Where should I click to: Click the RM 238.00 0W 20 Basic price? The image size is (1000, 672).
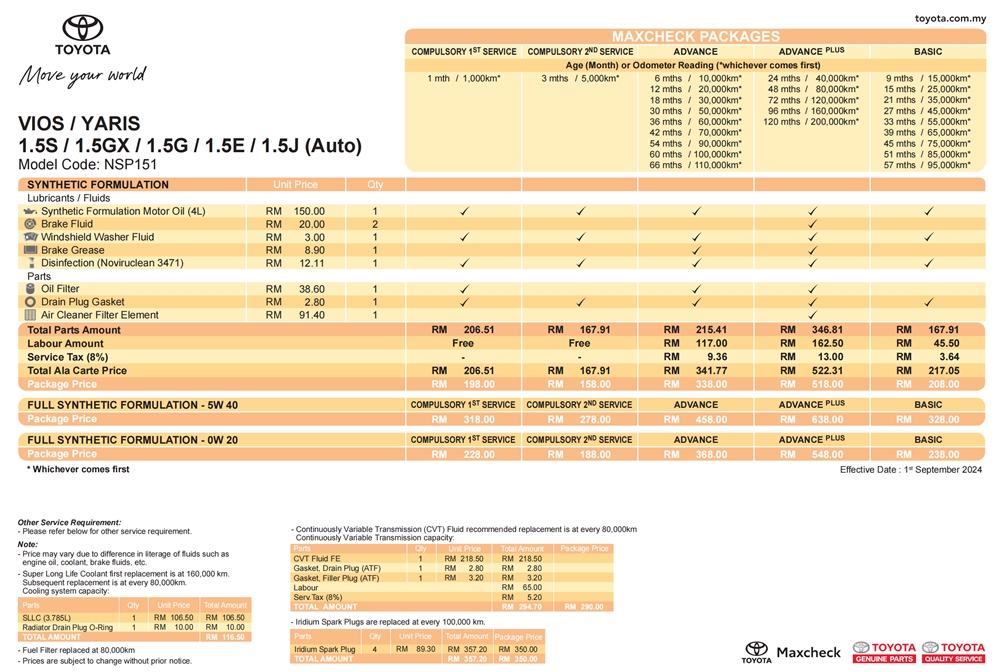pos(927,455)
